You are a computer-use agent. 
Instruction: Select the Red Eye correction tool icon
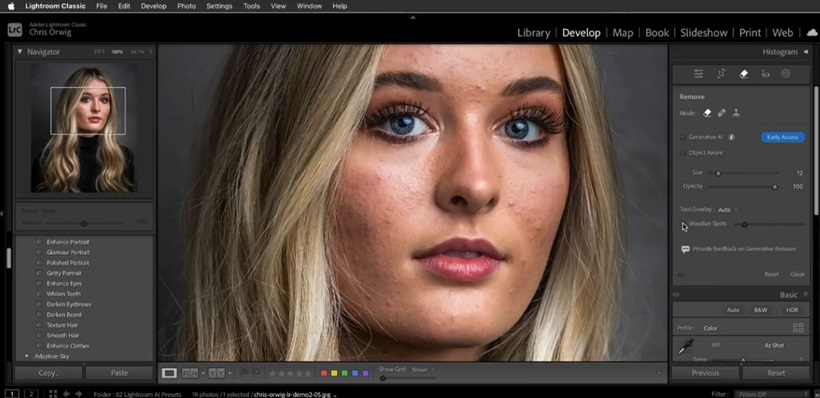766,74
